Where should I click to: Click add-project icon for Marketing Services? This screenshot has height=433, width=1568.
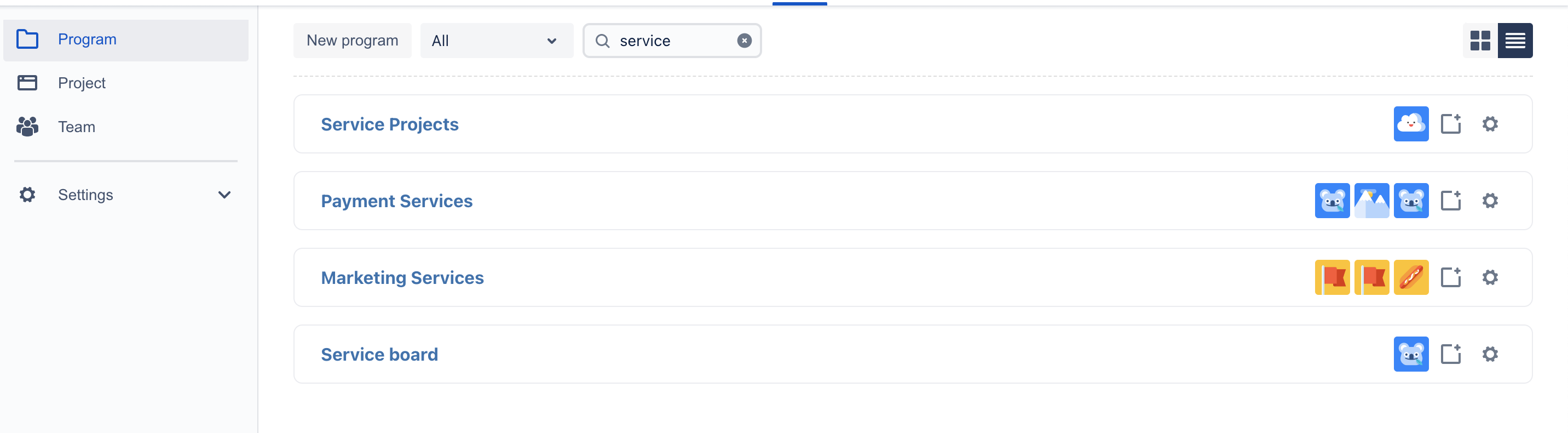[1450, 278]
